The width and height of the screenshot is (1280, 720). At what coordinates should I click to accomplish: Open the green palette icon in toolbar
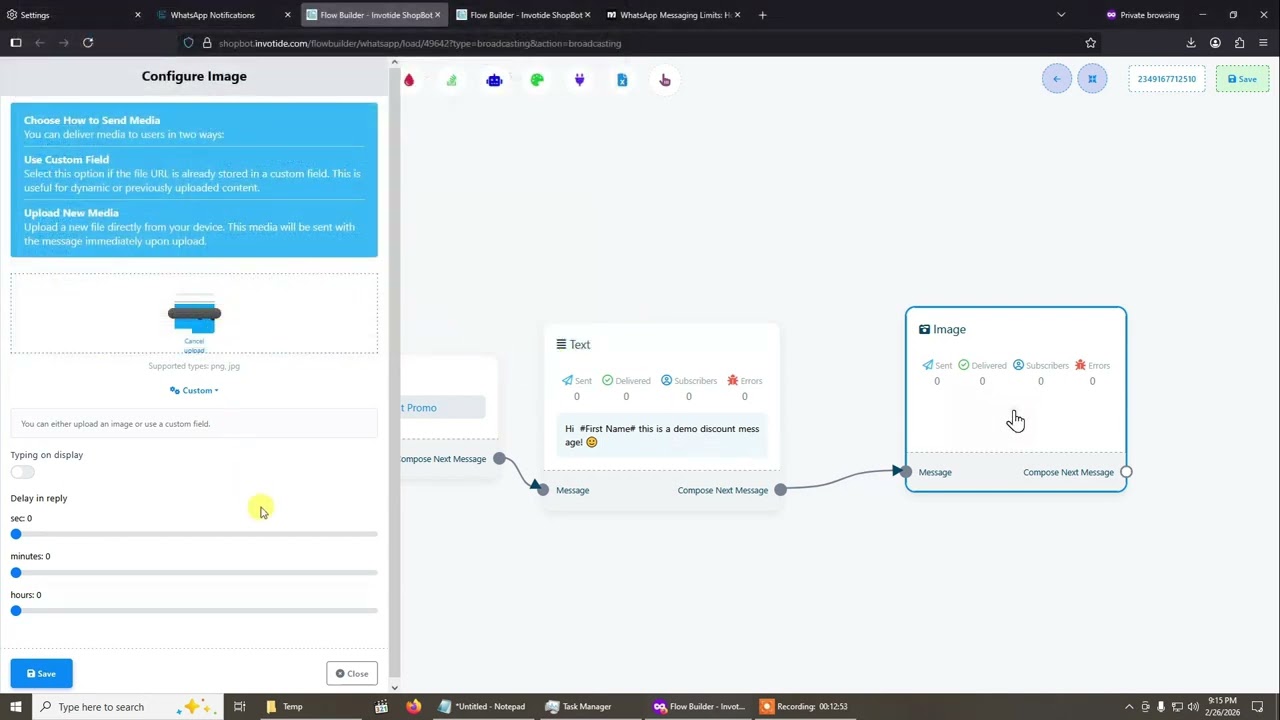click(x=537, y=80)
